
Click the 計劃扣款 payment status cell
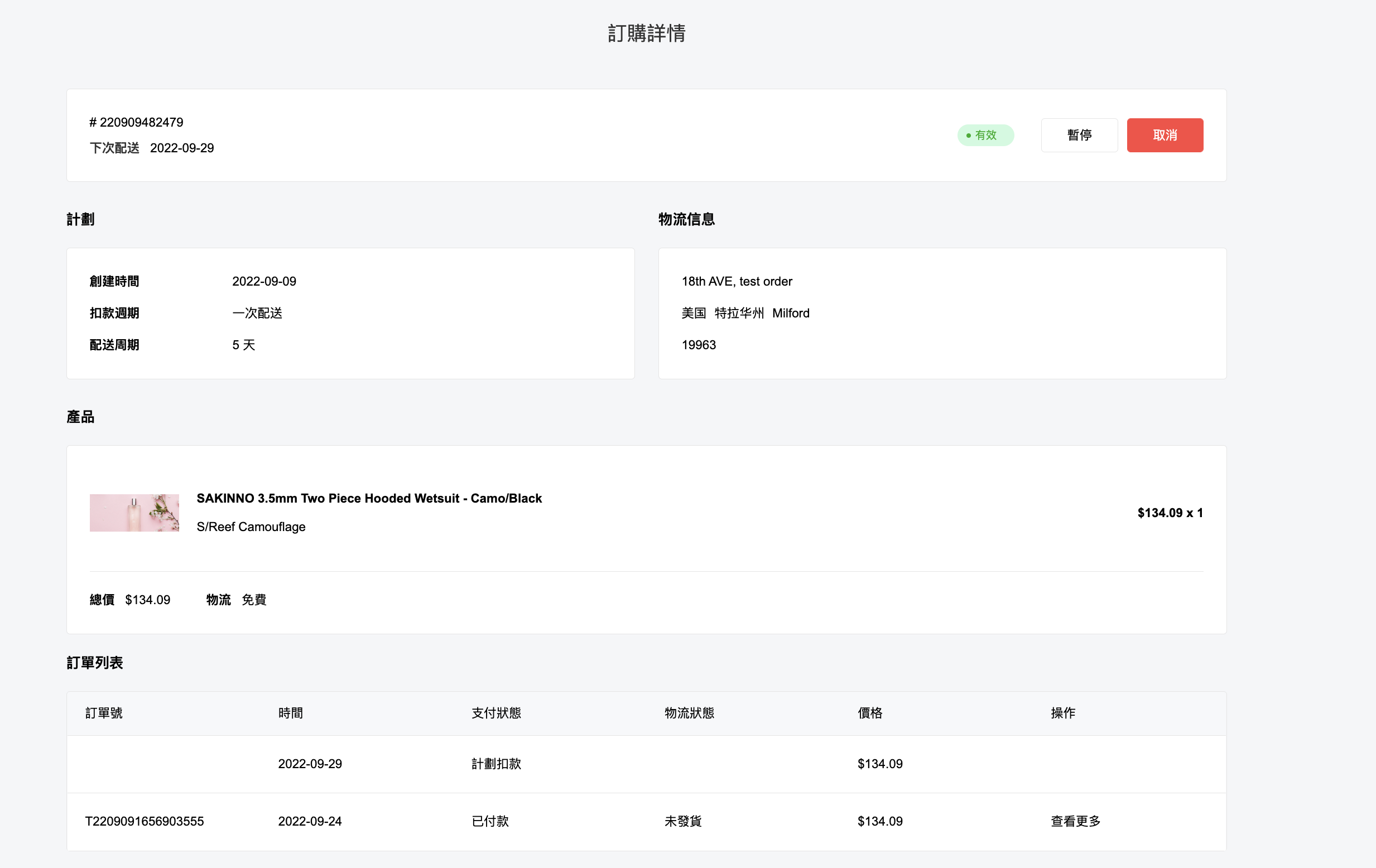click(x=495, y=764)
